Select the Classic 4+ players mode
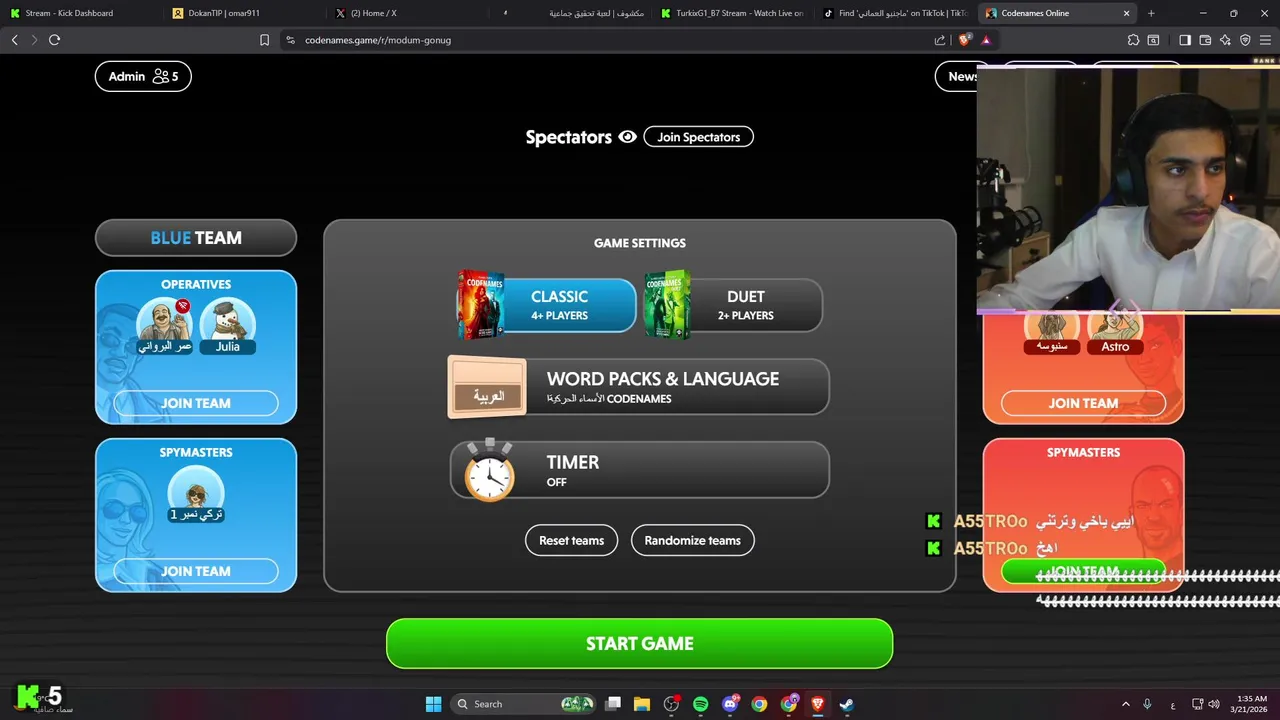The height and width of the screenshot is (720, 1280). pos(546,305)
